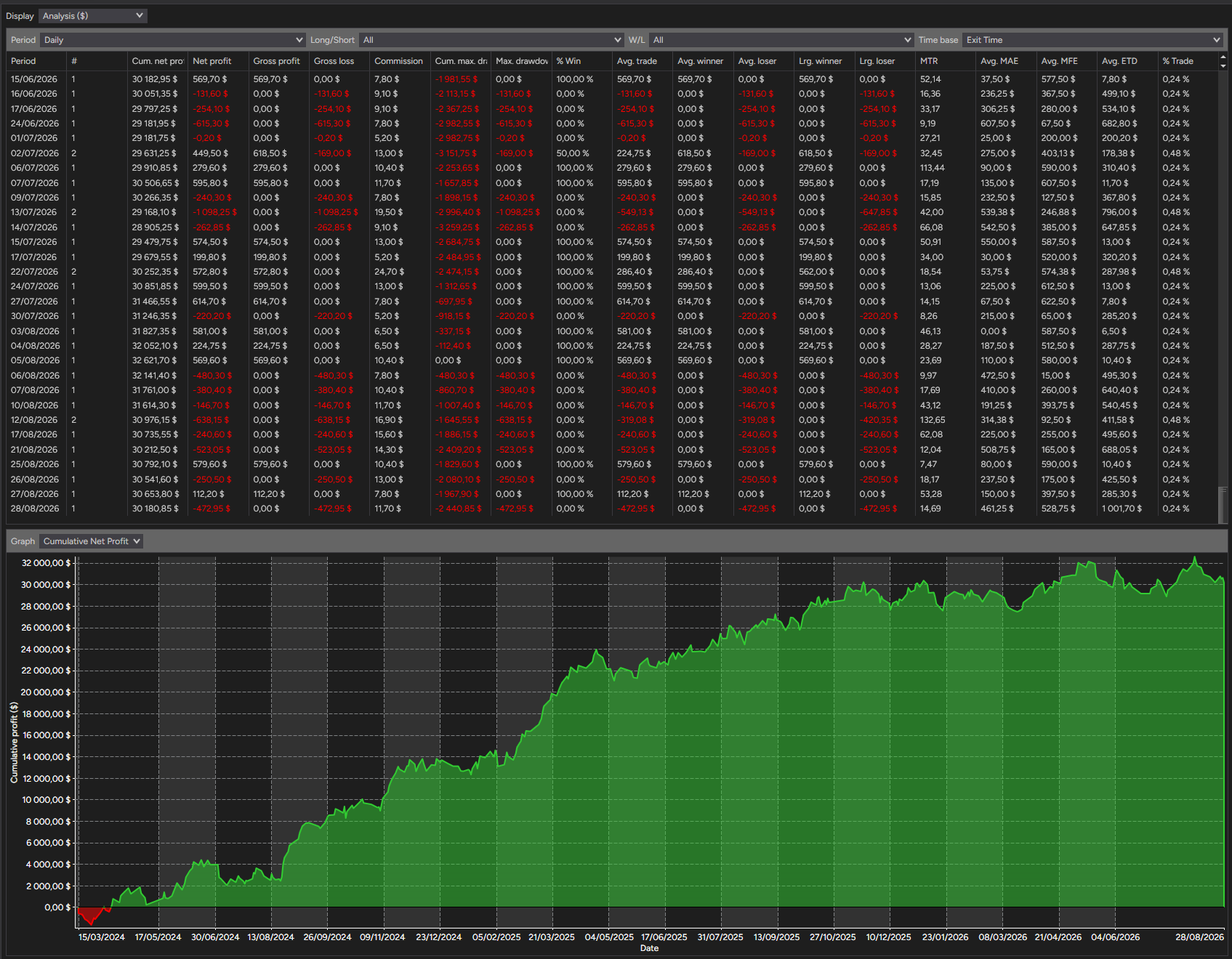Screen dimensions: 1232x959
Task: Click the equity curve peak near 32 000 $
Action: 1194,559
